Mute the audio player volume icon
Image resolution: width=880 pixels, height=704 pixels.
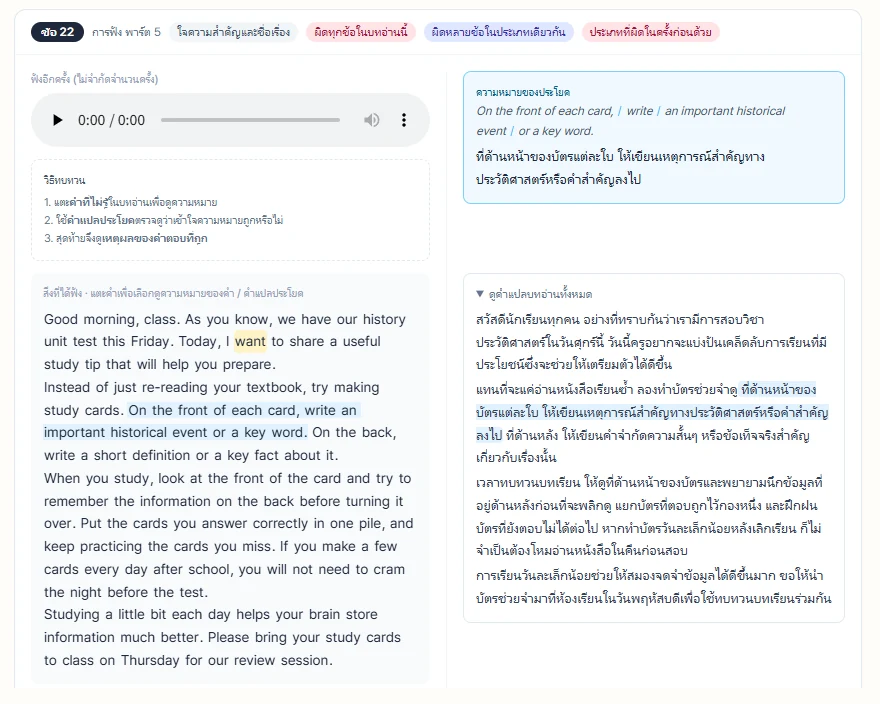(x=372, y=120)
